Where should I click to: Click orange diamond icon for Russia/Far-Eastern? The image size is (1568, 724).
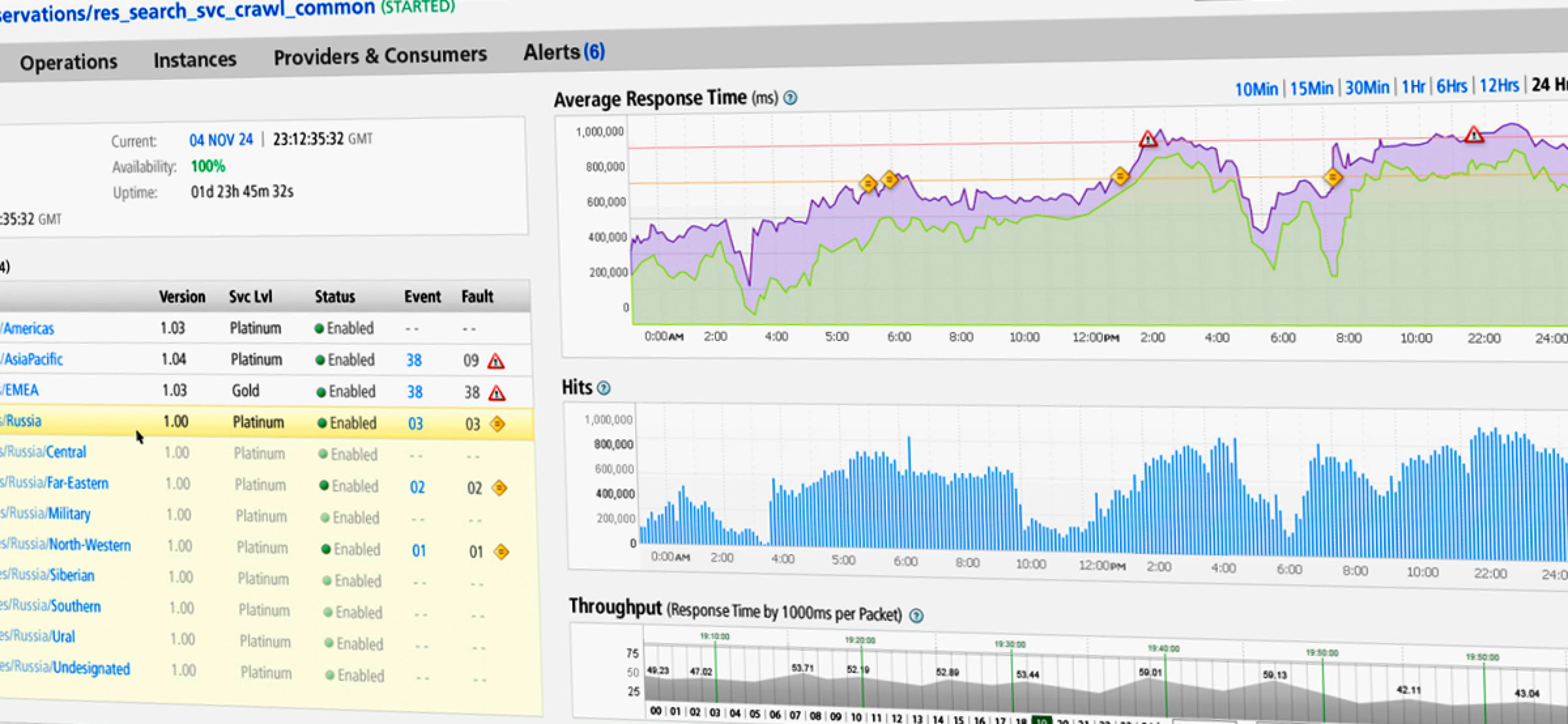[499, 487]
